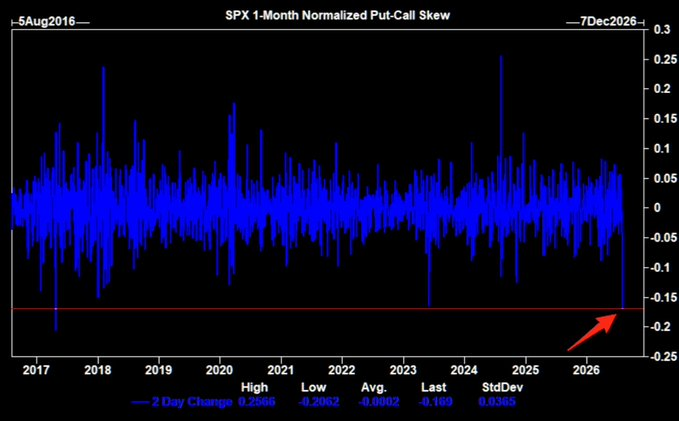The image size is (679, 421).
Task: Click the 0.15 y-axis label
Action: pos(666,119)
